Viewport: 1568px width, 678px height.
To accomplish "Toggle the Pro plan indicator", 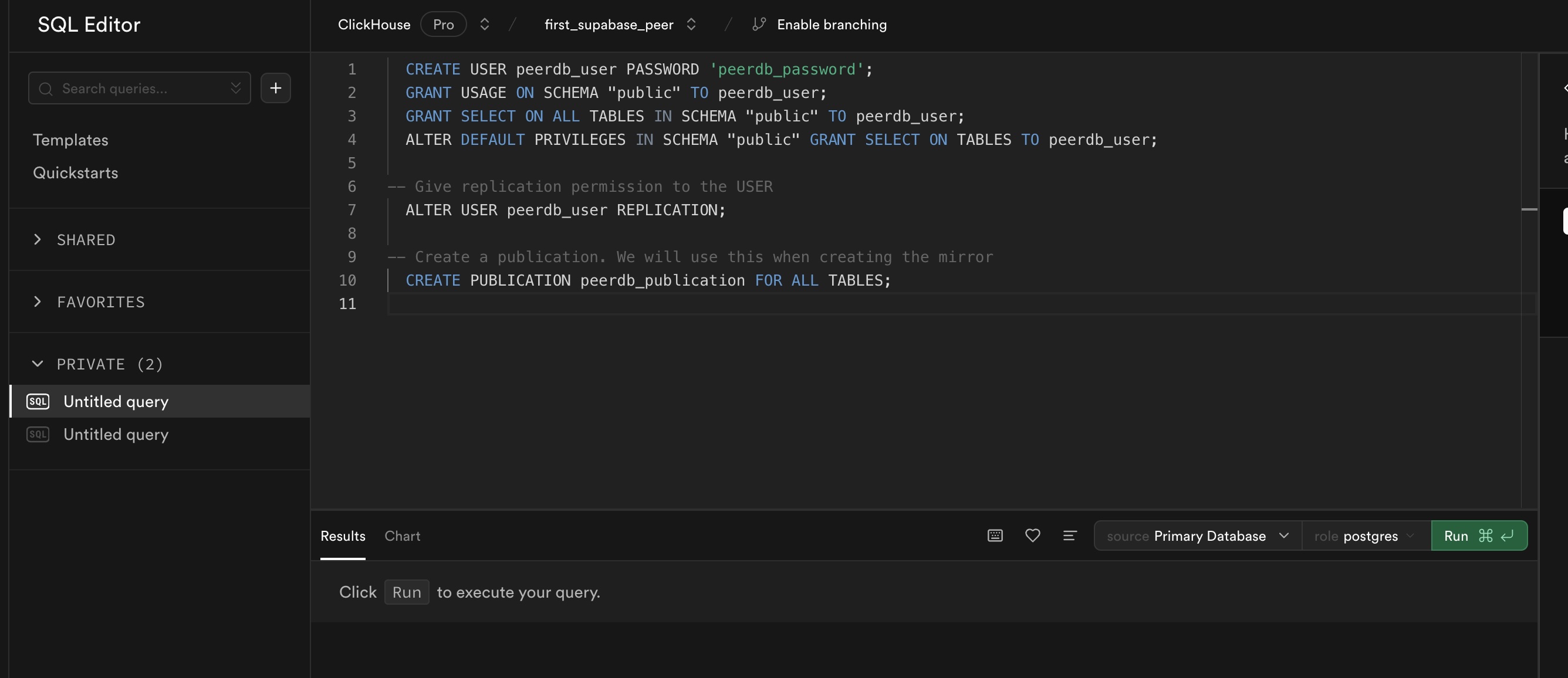I will (x=443, y=24).
